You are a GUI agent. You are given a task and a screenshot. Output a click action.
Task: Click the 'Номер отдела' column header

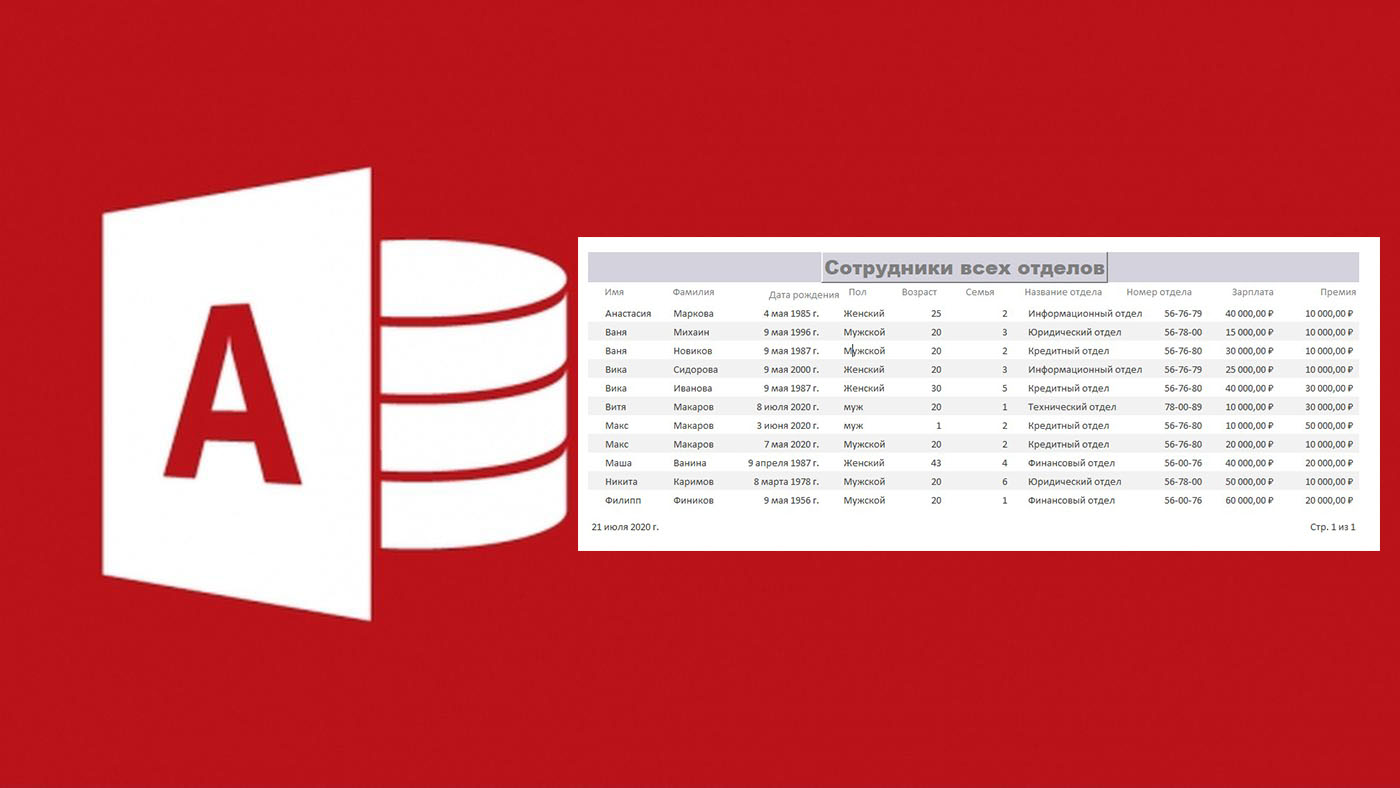1159,292
